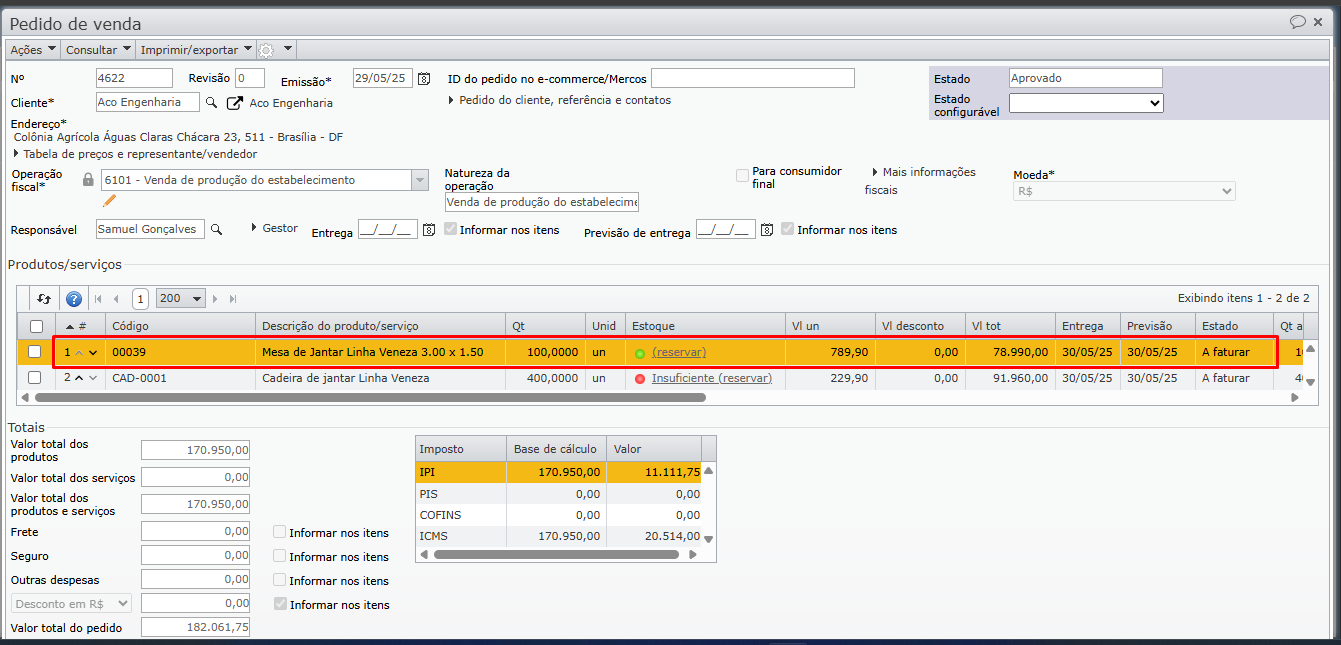Toggle the select-all checkbox in grid header
1341x645 pixels.
point(36,326)
